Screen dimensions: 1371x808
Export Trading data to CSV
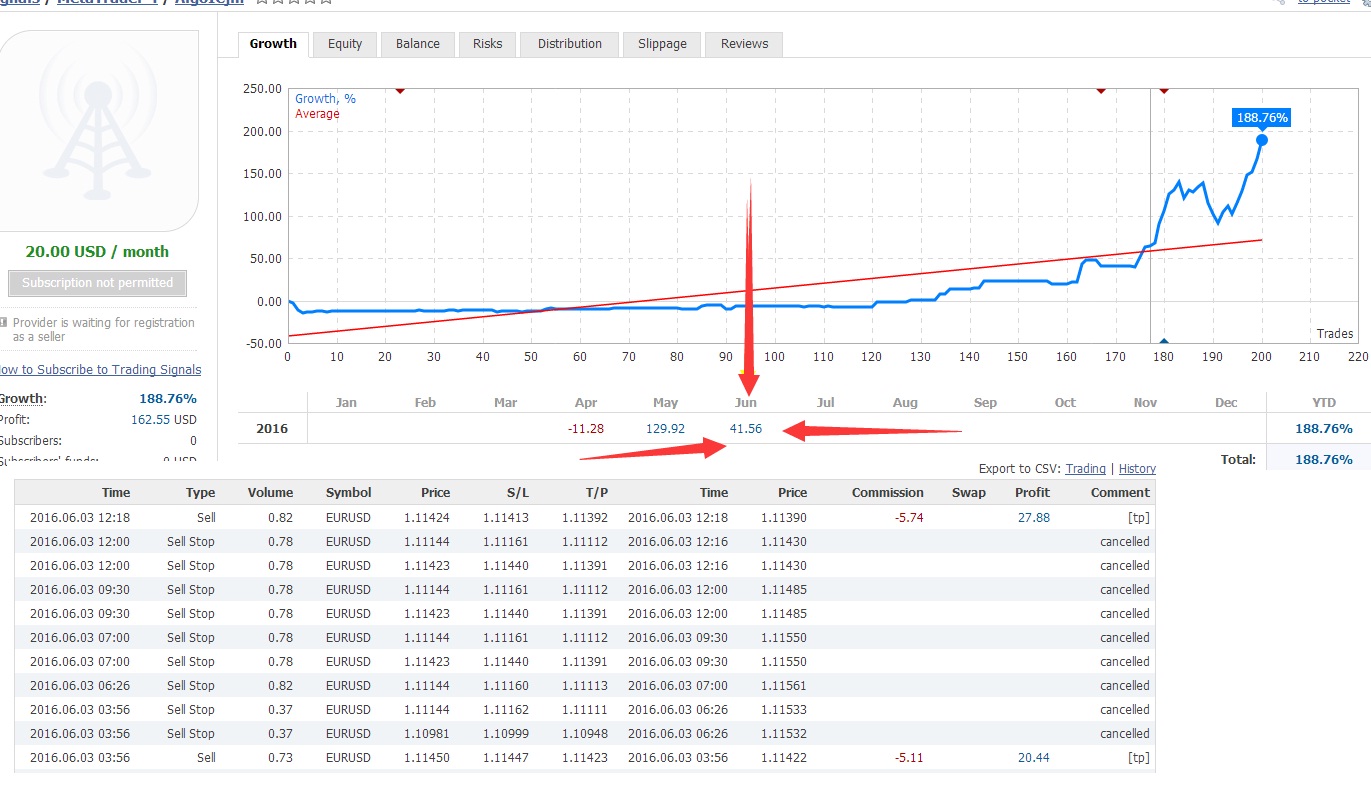point(1085,469)
